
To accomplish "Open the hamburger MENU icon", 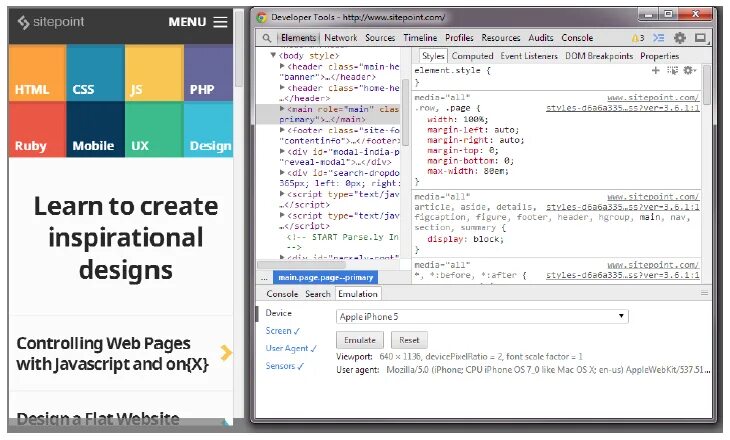I will [x=220, y=22].
